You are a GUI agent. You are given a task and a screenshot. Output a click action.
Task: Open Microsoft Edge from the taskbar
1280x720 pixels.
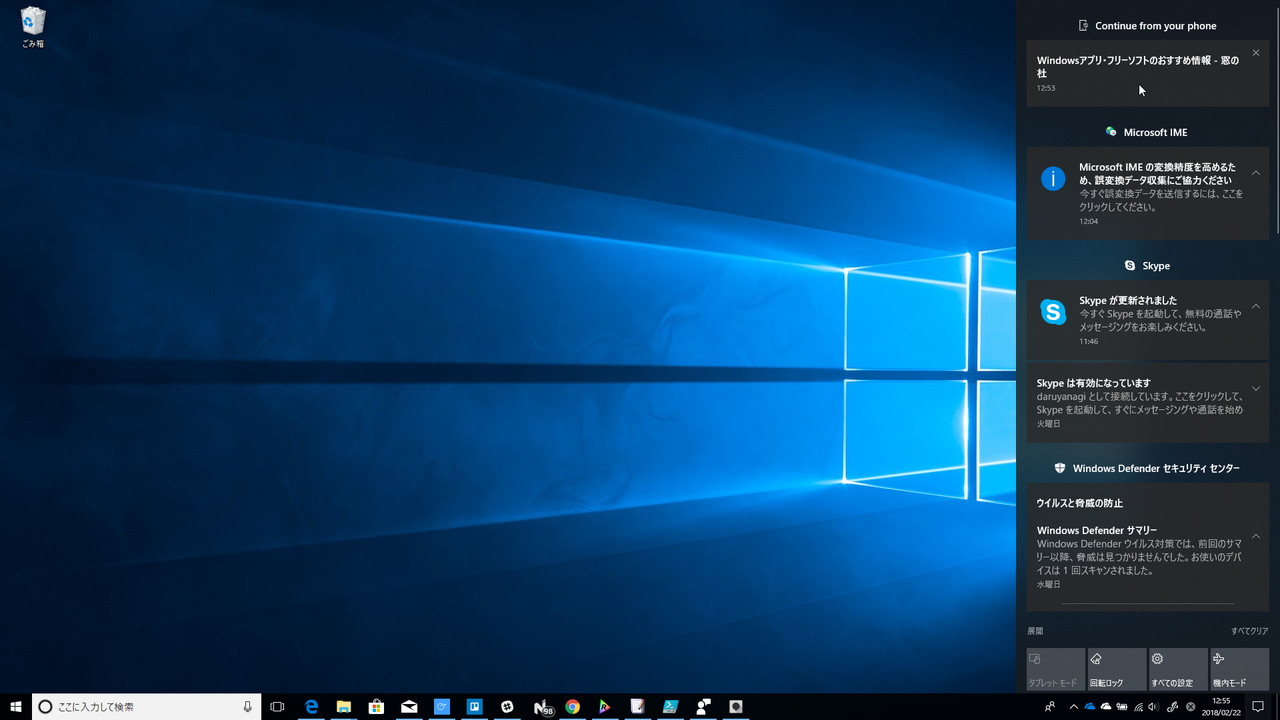311,707
